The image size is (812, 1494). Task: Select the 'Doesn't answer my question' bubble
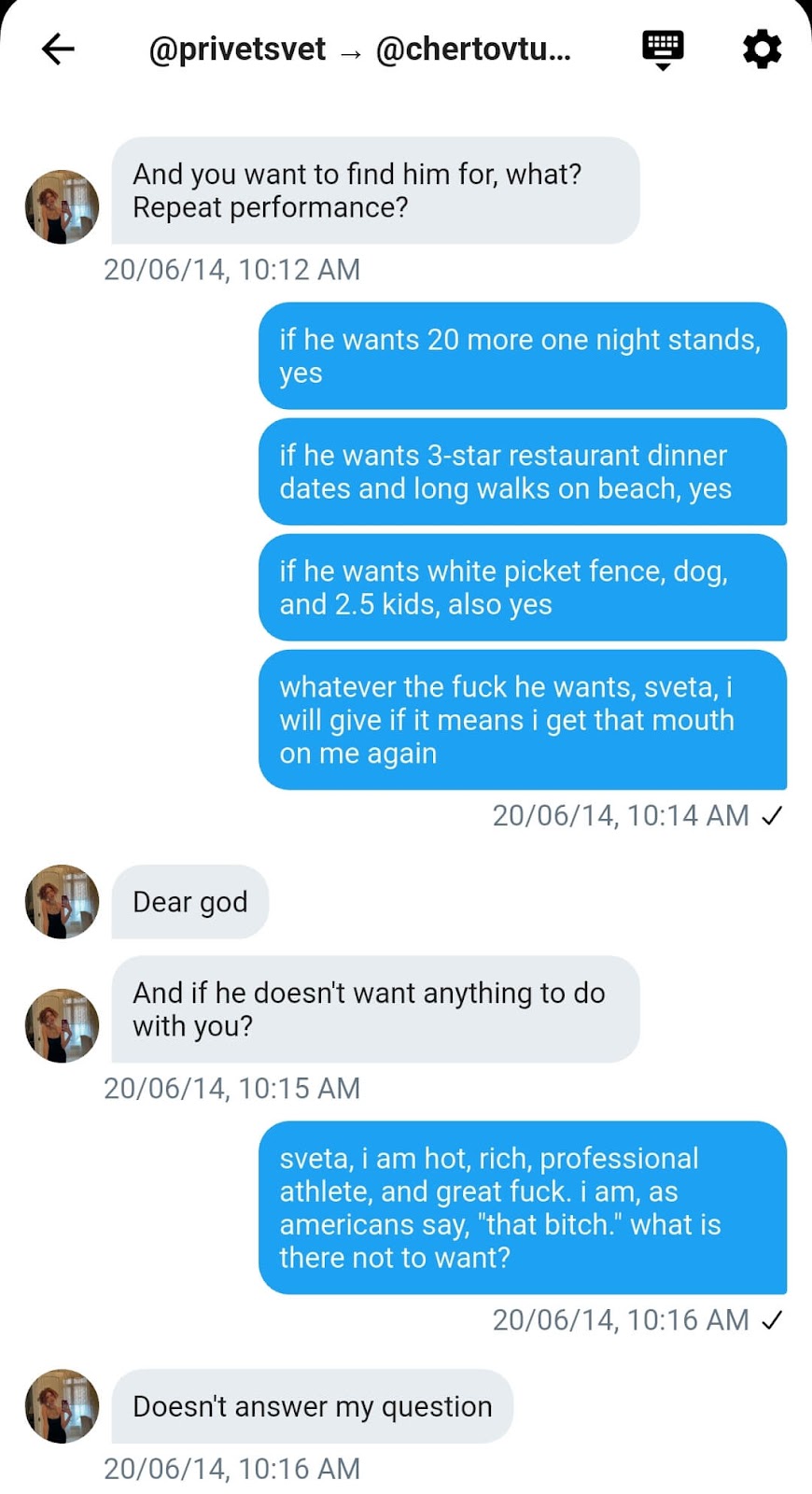click(x=313, y=1406)
